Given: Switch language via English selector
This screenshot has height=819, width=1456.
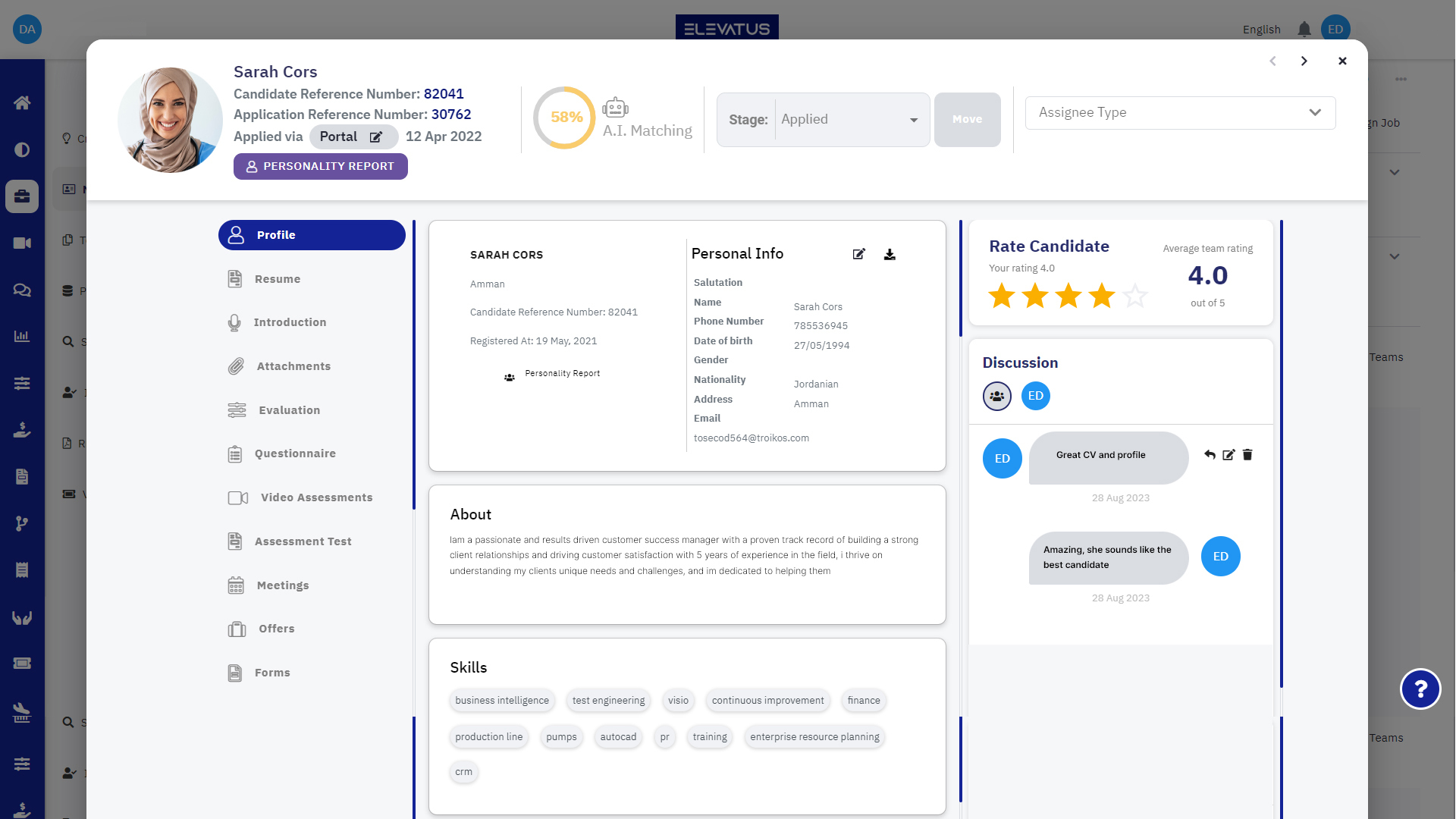Looking at the screenshot, I should [x=1261, y=30].
